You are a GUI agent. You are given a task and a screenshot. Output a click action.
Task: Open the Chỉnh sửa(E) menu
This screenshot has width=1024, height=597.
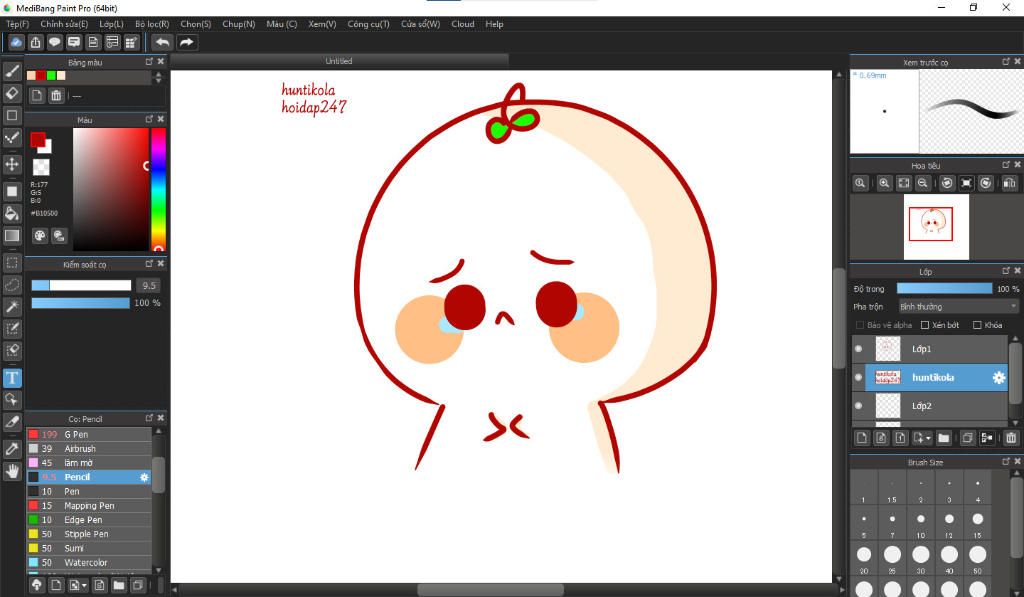[x=64, y=24]
